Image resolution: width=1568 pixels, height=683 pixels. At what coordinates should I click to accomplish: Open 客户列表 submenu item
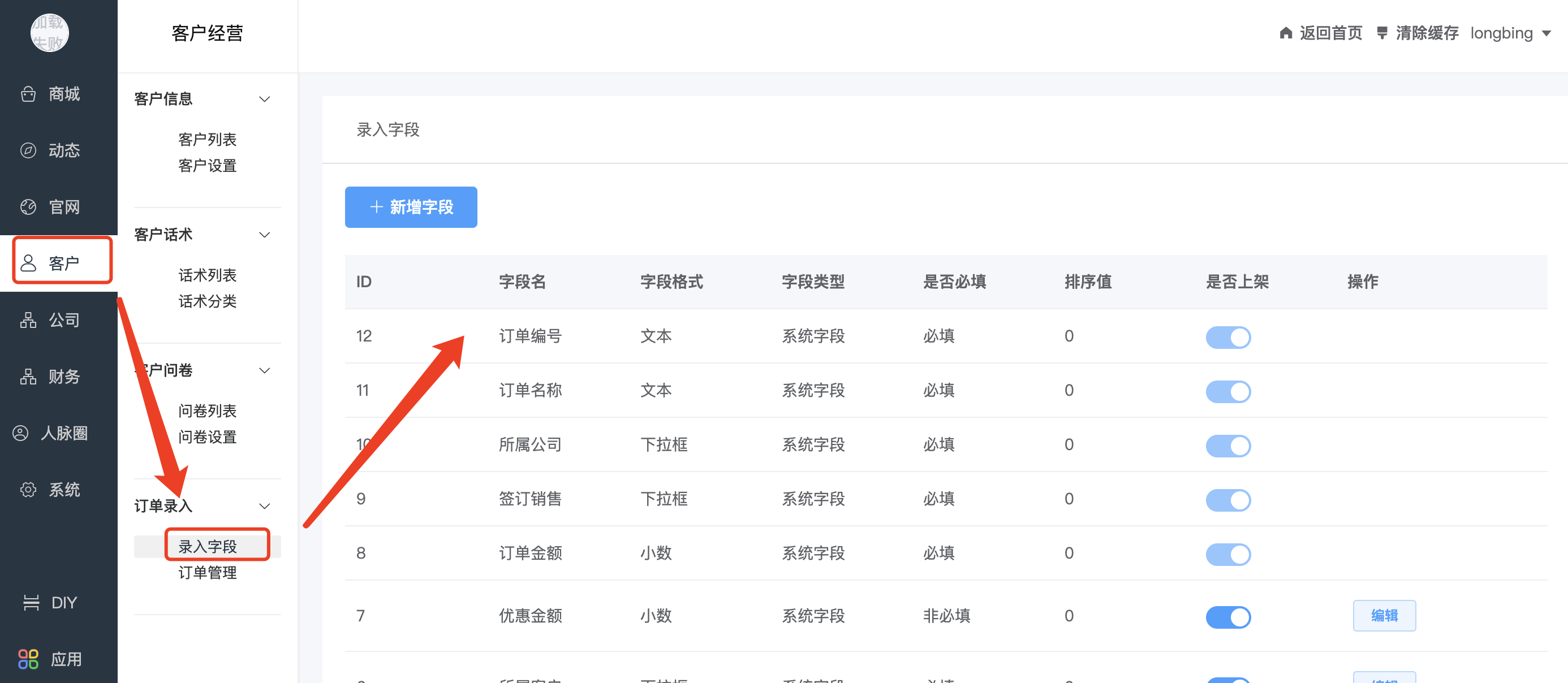click(208, 139)
